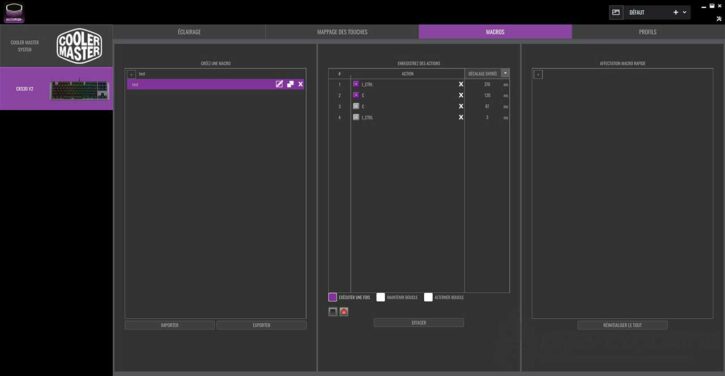
Task: Select key-up icon of action row 3
Action: point(356,106)
